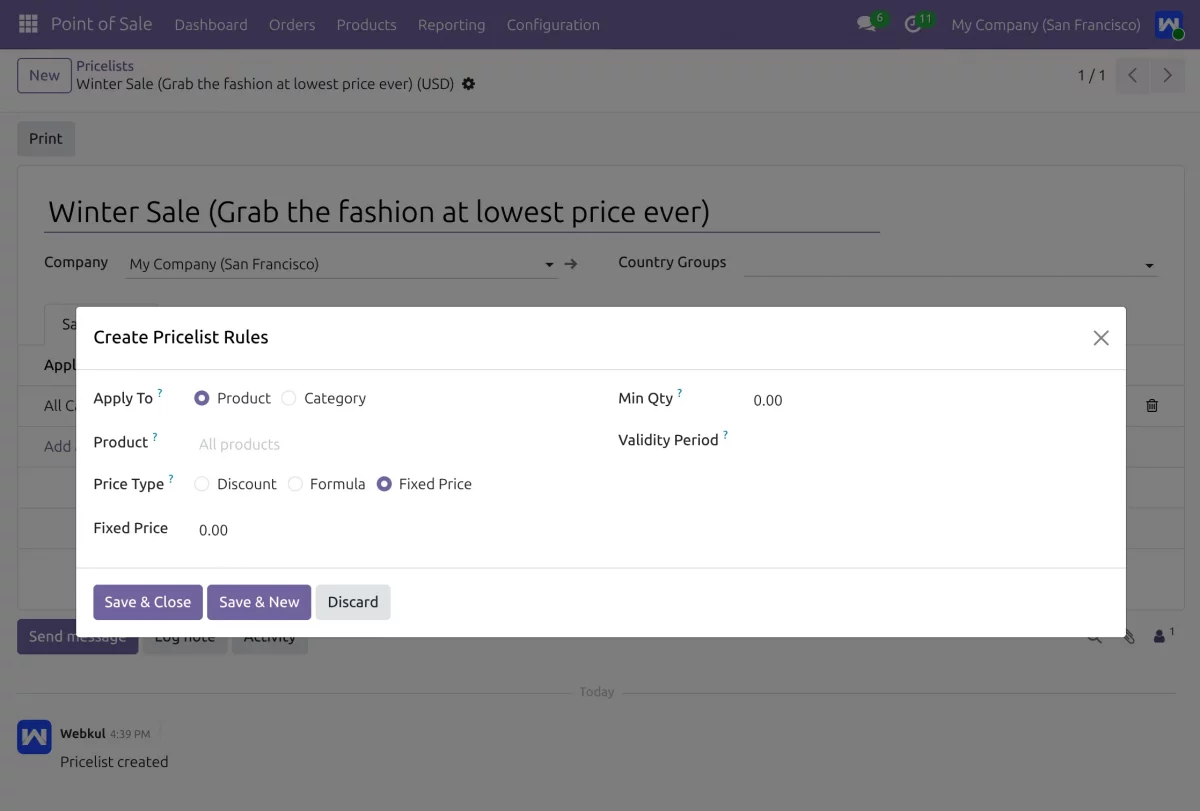Go to previous record arrow
Image resolution: width=1200 pixels, height=811 pixels.
[1132, 75]
